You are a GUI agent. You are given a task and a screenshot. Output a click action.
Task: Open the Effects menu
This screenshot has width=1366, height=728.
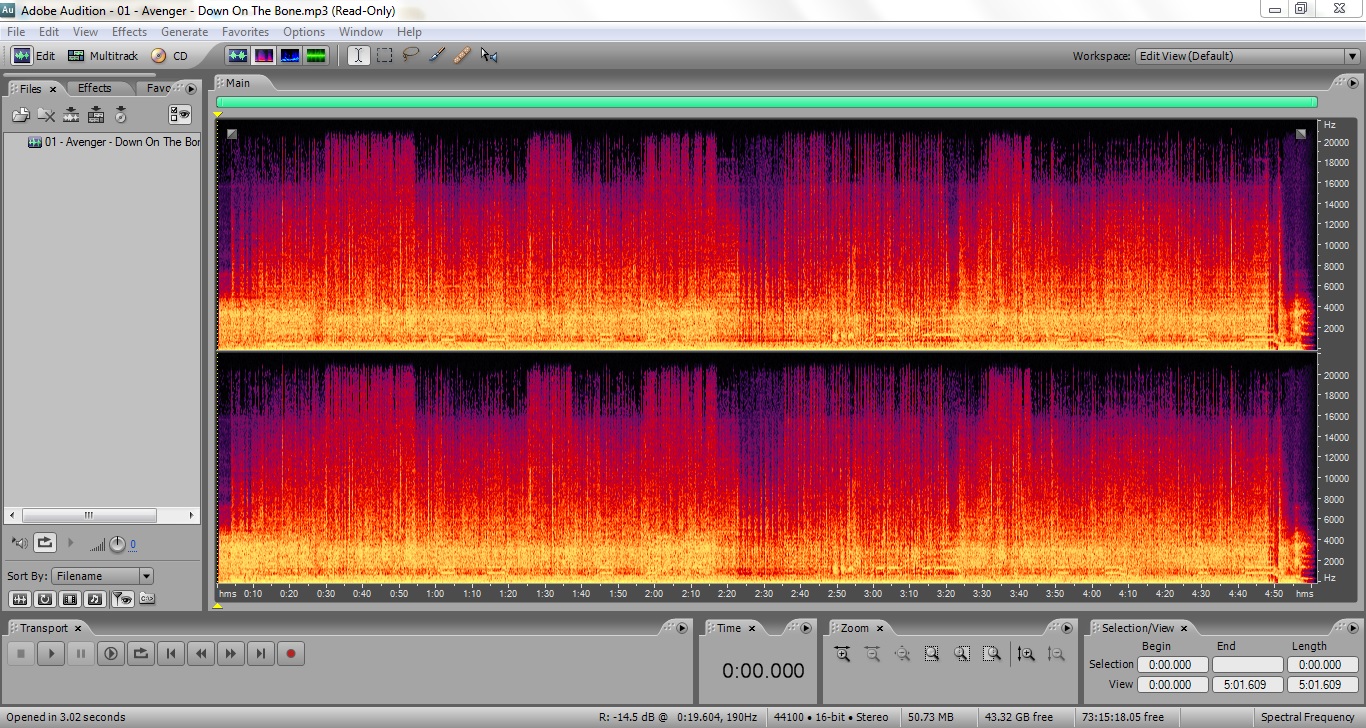(129, 32)
